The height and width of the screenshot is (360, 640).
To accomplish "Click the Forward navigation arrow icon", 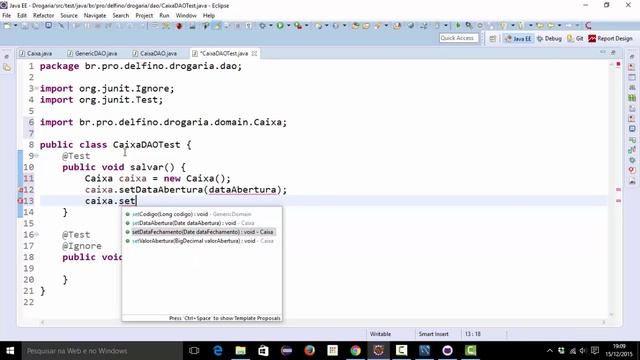I will pyautogui.click(x=568, y=26).
